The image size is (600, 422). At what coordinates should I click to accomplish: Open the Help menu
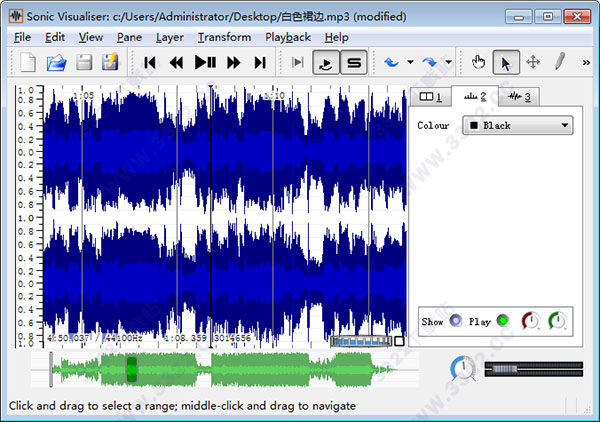pos(336,37)
